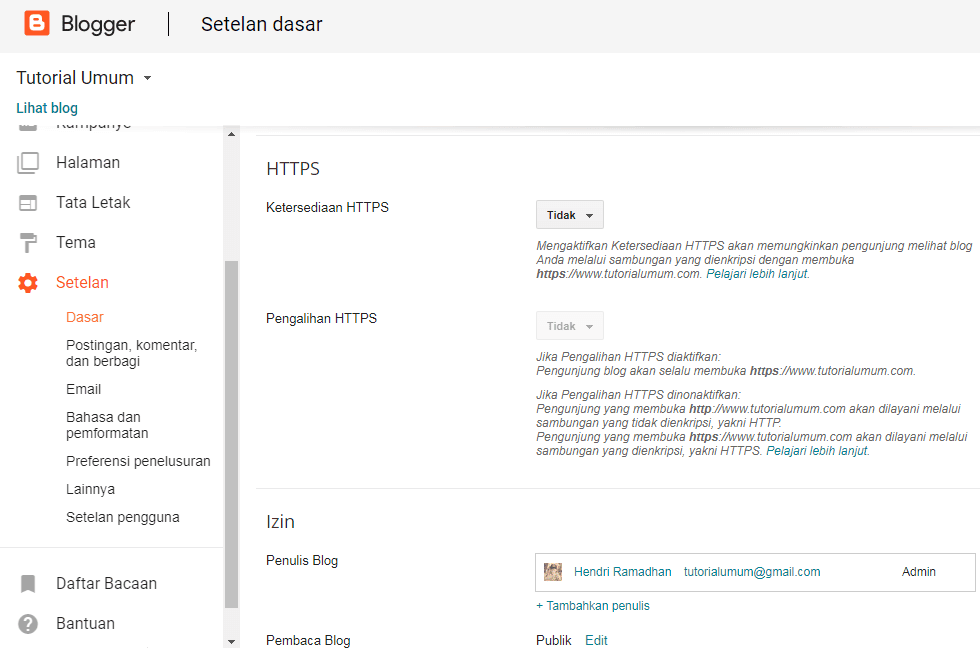Open the Ketersediaan HTTPS dropdown
980x648 pixels.
(x=569, y=214)
